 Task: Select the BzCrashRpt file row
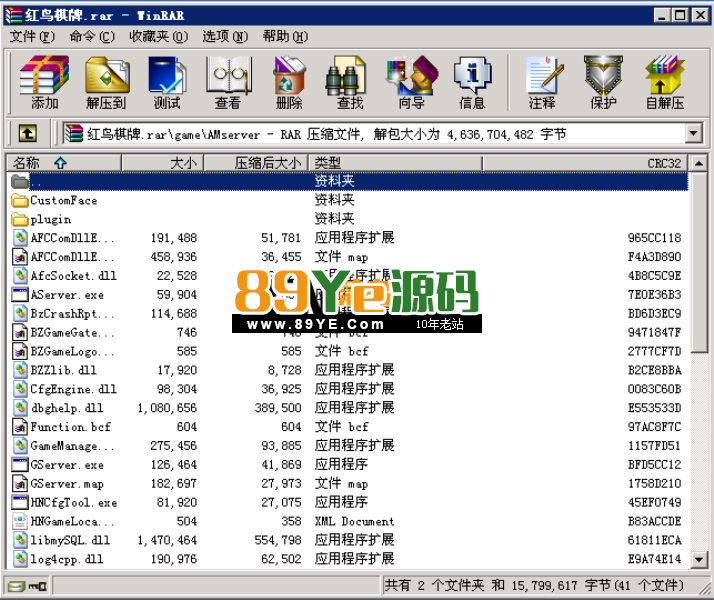point(349,314)
